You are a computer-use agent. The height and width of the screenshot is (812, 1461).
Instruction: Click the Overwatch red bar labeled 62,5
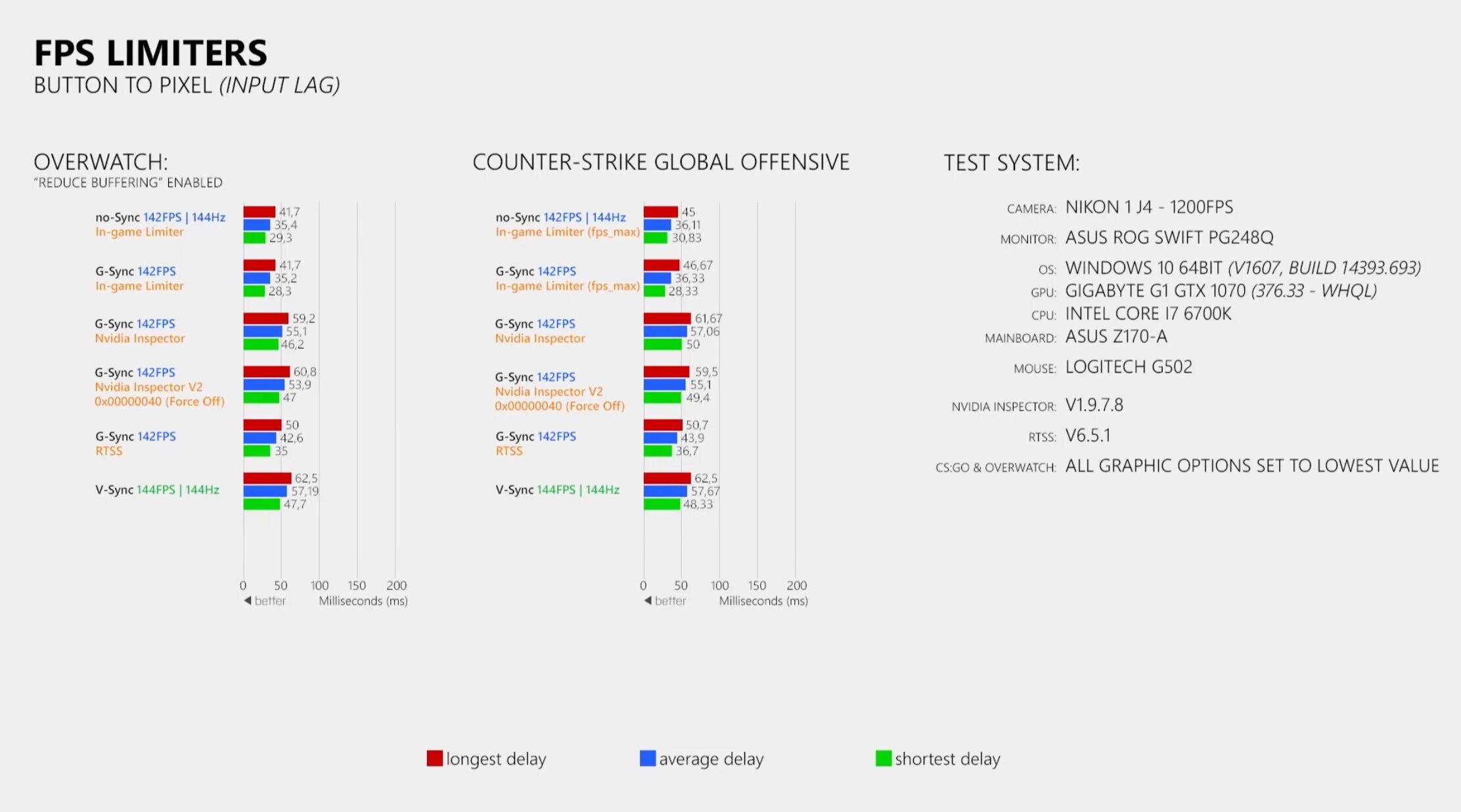click(x=267, y=478)
